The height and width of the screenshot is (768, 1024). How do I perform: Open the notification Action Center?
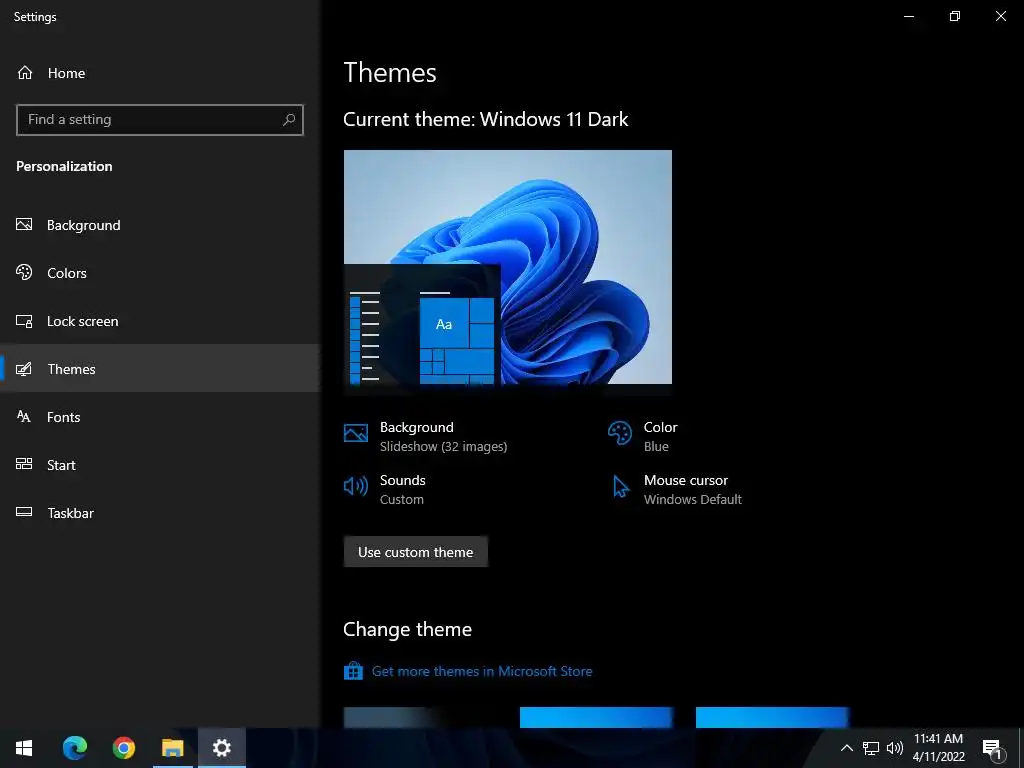[992, 748]
